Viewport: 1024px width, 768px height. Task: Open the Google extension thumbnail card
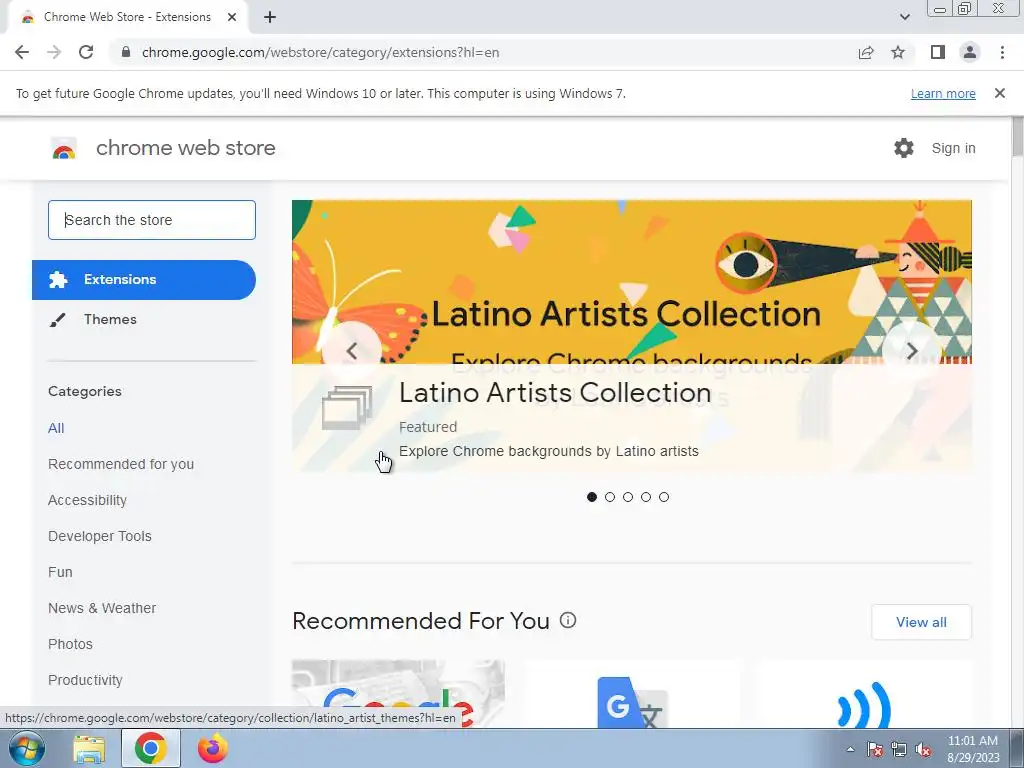(x=398, y=694)
